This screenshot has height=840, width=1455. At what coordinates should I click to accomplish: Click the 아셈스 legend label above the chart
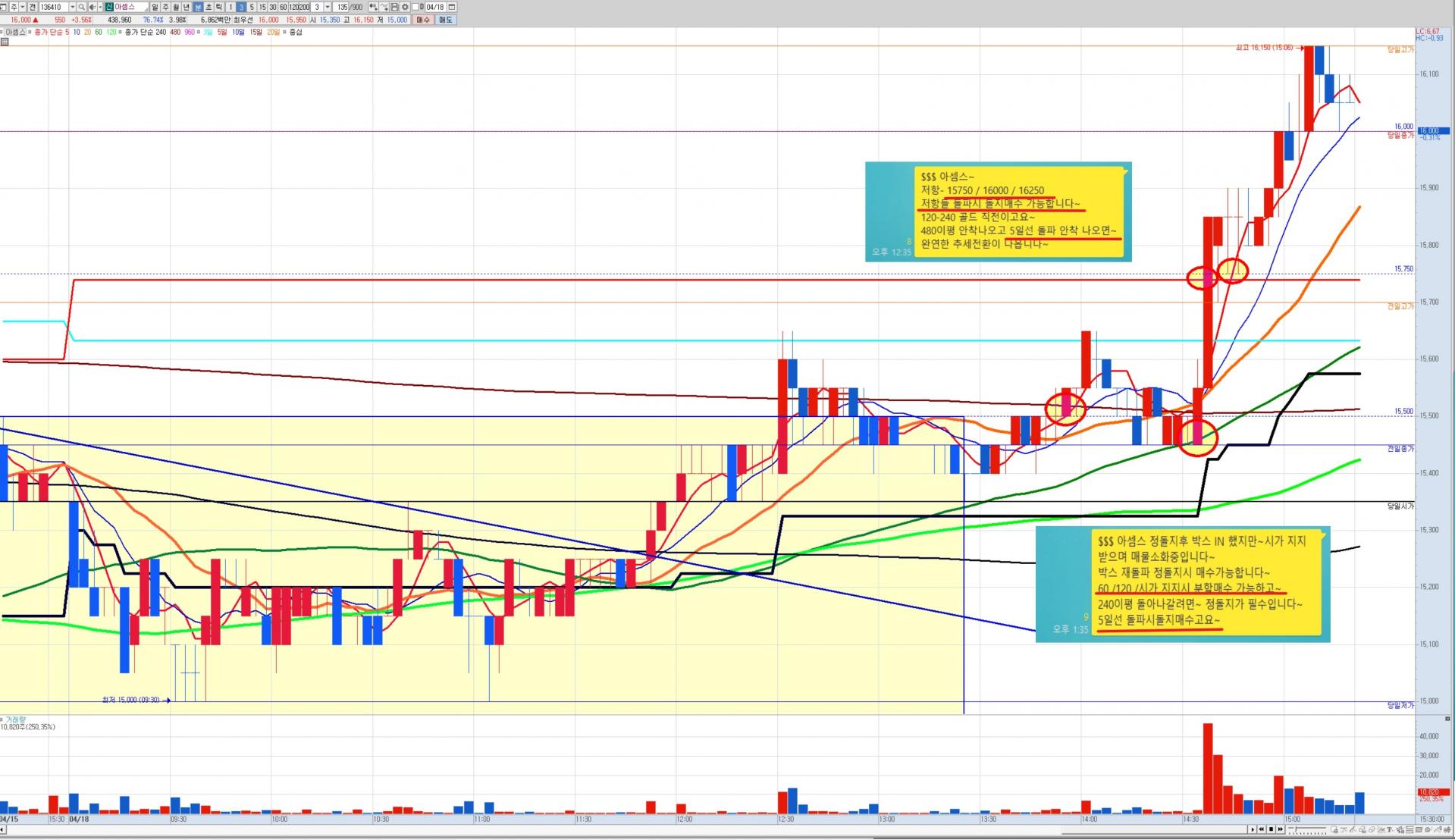tap(15, 32)
